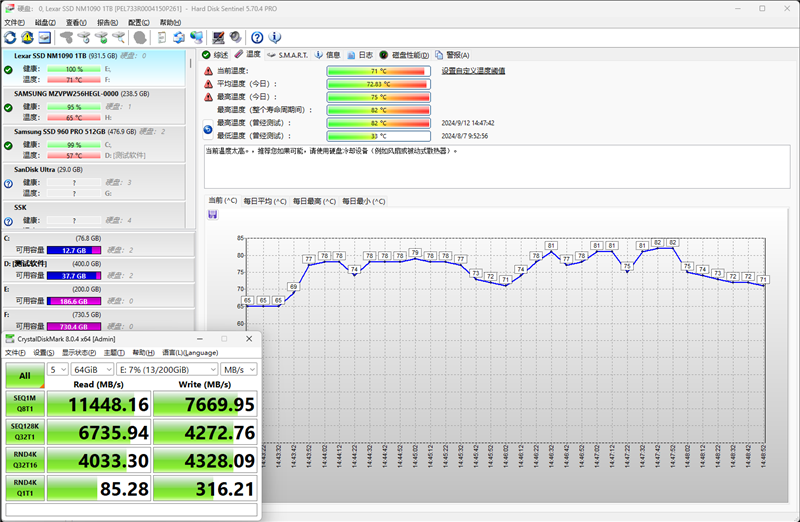Click the C: 12.7 GB free space bar
800x522 pixels.
(74, 250)
